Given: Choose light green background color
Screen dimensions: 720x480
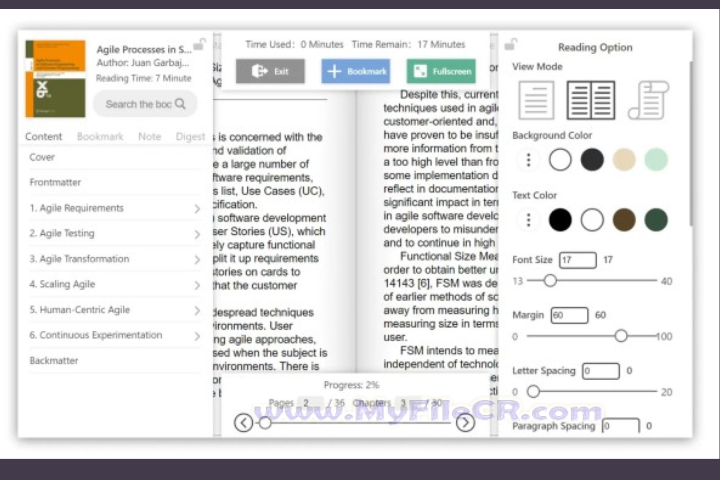Looking at the screenshot, I should tap(656, 160).
